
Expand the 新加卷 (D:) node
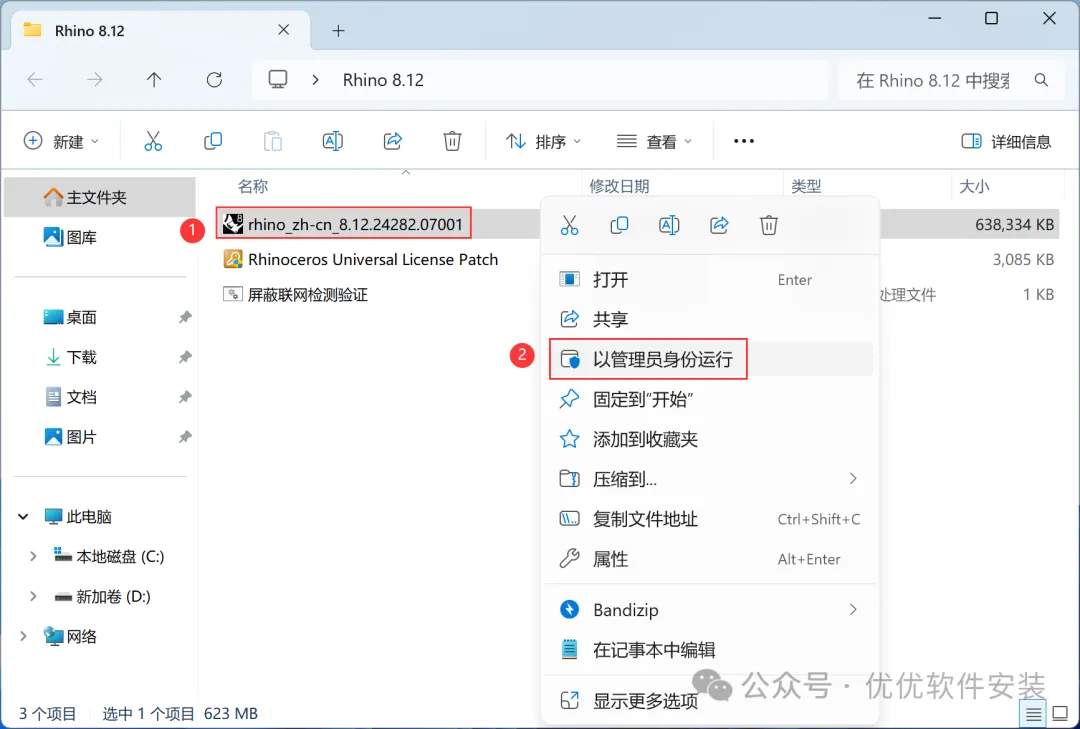click(x=33, y=596)
